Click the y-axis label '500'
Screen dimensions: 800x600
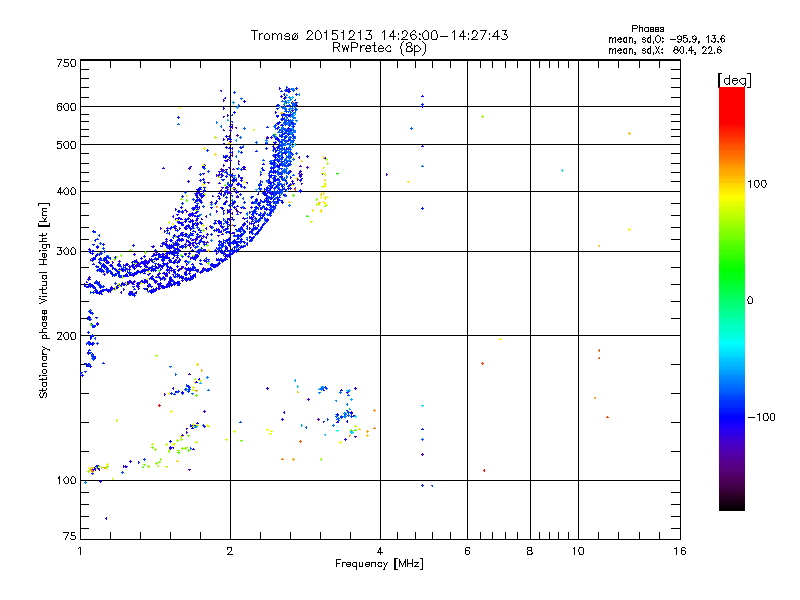[66, 145]
